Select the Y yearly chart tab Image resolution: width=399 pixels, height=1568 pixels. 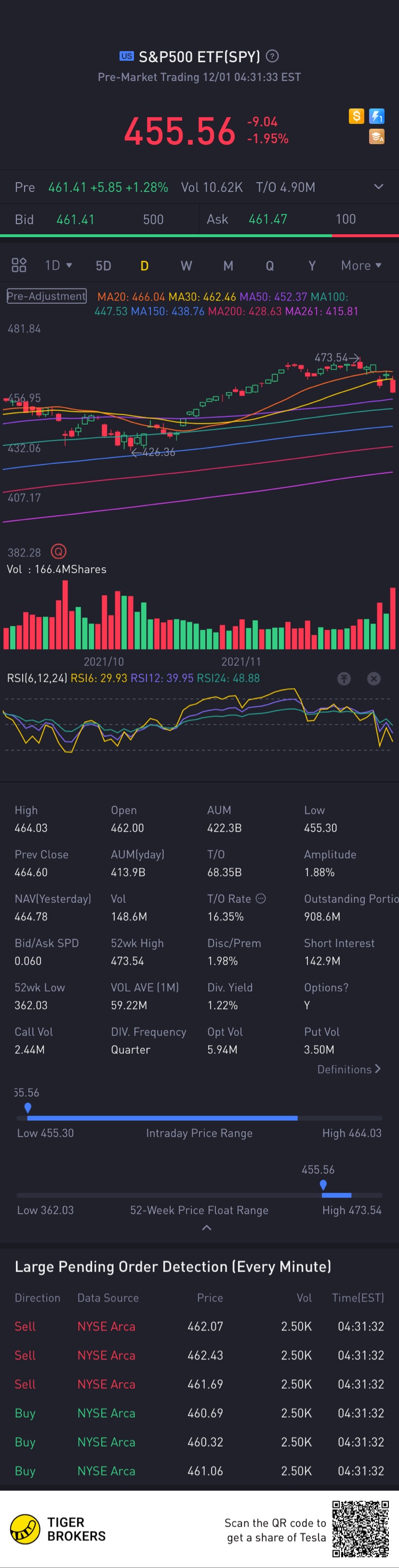(x=311, y=266)
